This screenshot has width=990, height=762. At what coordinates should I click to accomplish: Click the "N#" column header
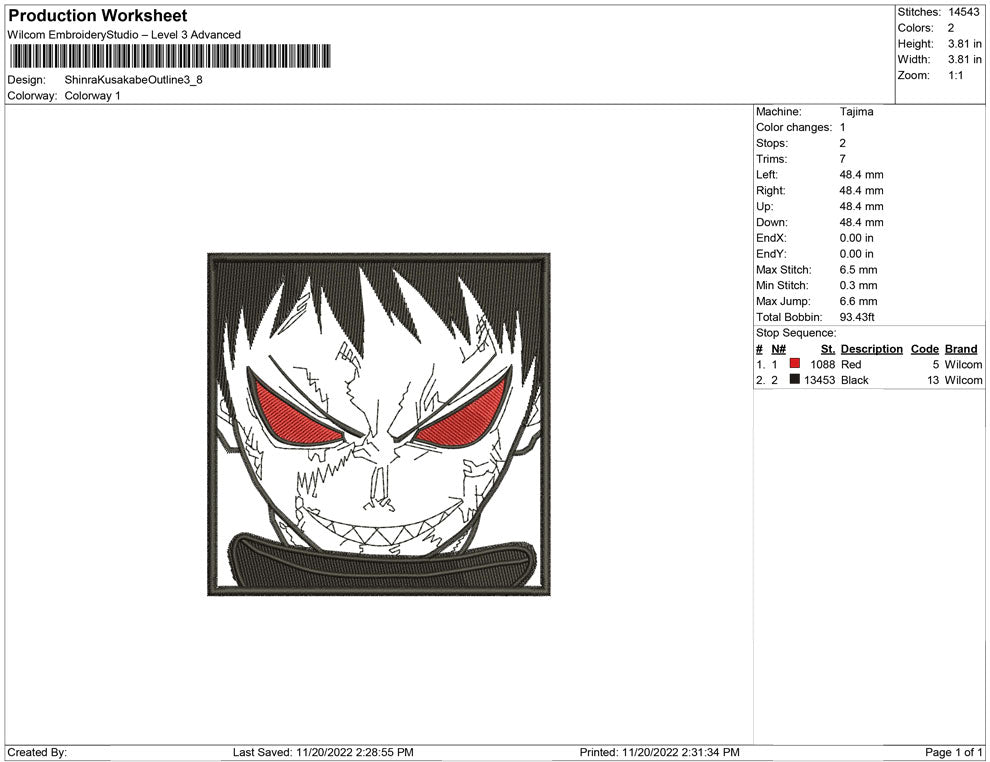tap(778, 349)
